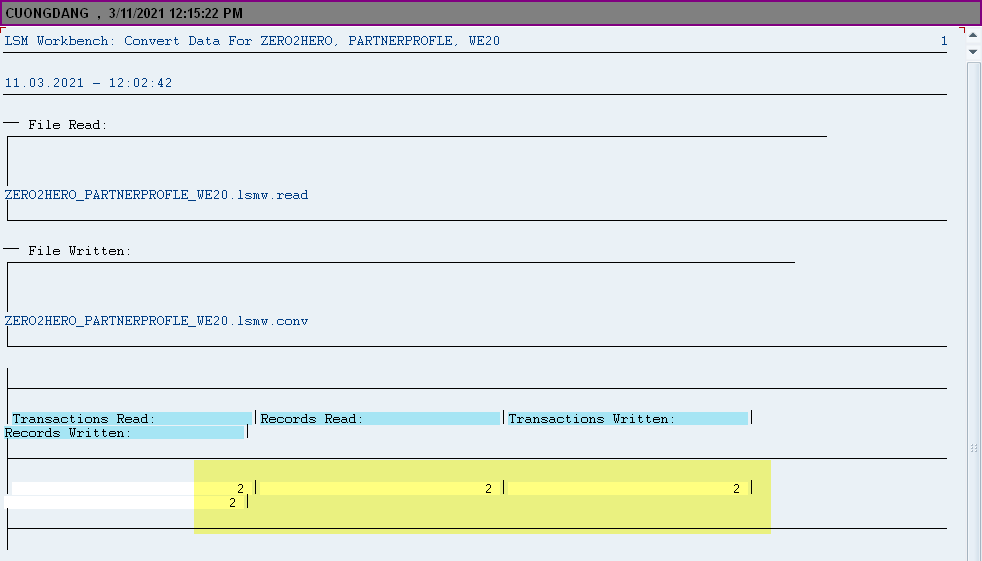
Task: Click the File Read section header
Action: point(67,125)
